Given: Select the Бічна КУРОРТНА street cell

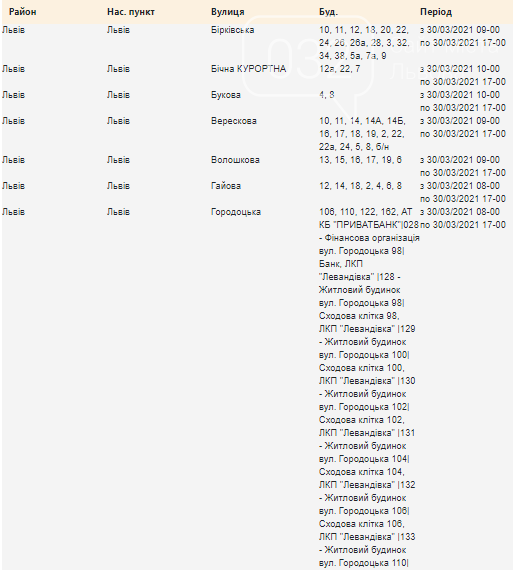Looking at the screenshot, I should 248,69.
